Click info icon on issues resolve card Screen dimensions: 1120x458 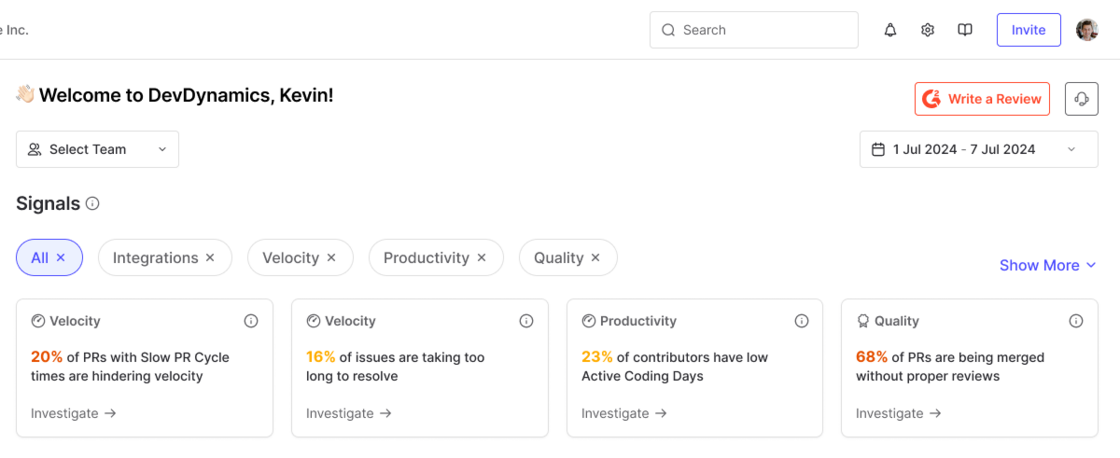(526, 321)
